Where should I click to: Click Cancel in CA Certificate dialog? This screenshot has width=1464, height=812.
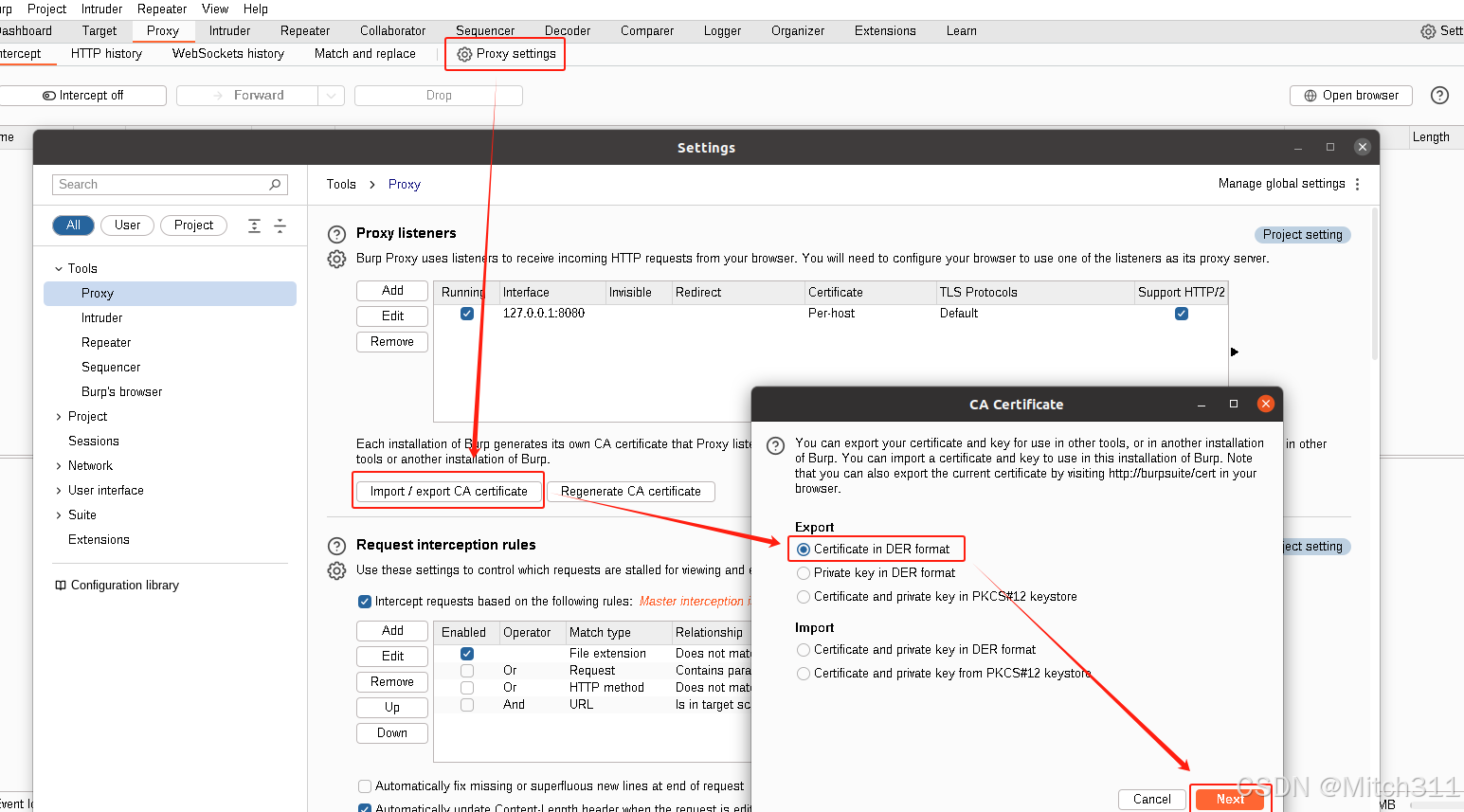[1152, 800]
